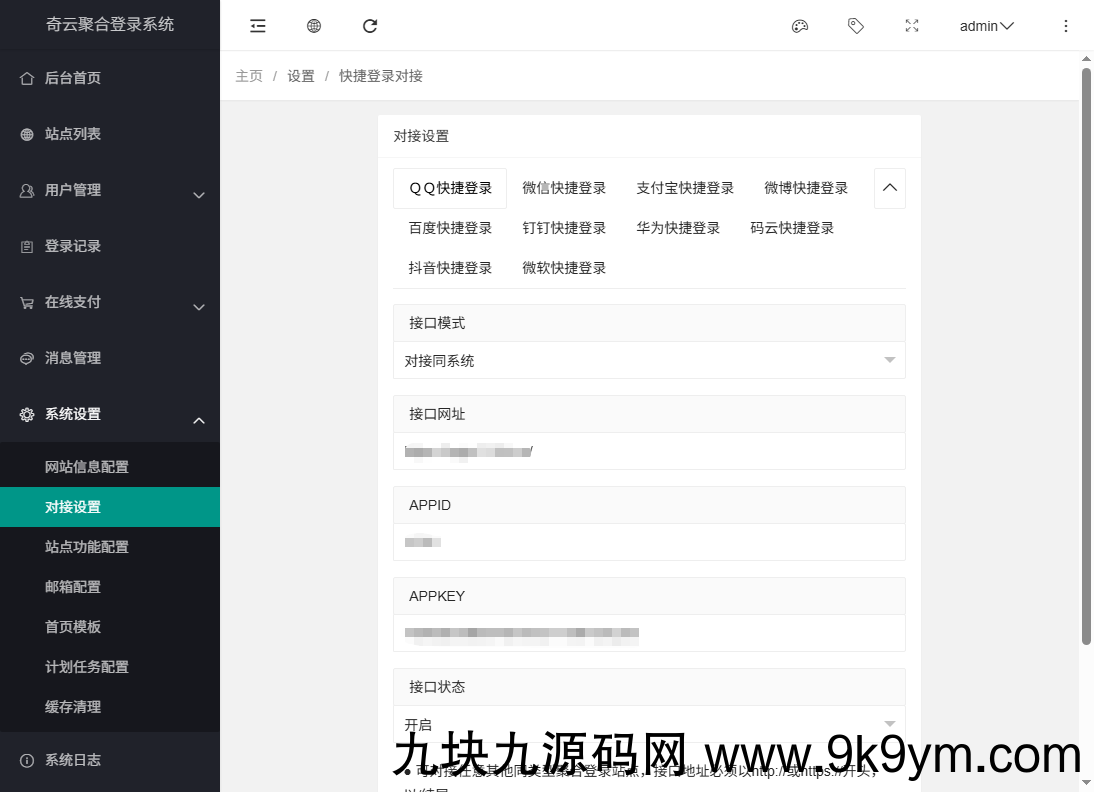Image resolution: width=1094 pixels, height=792 pixels.
Task: Click the user icon beside 用户管理
Action: pos(27,190)
